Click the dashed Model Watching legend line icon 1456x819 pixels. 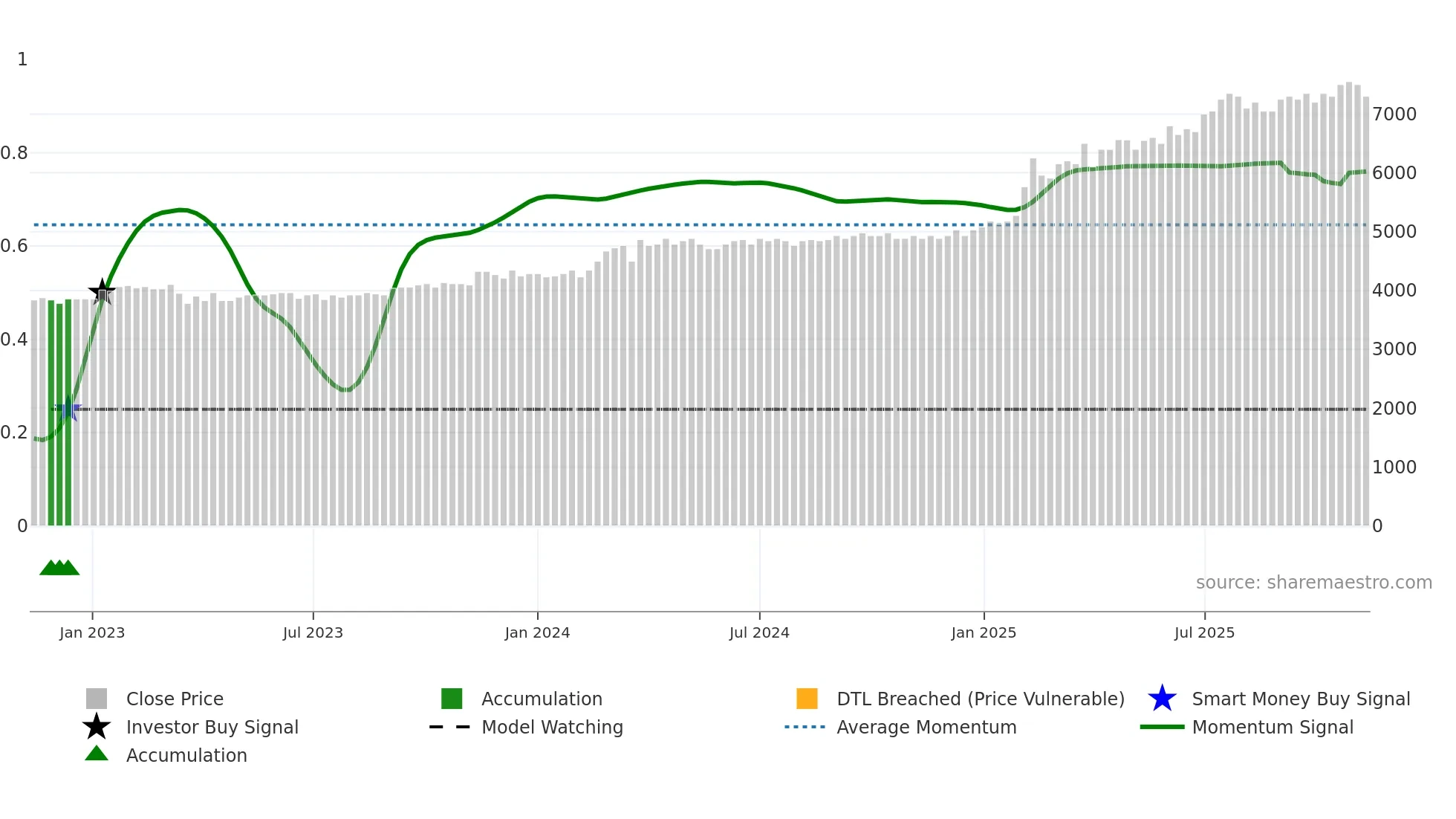450,727
